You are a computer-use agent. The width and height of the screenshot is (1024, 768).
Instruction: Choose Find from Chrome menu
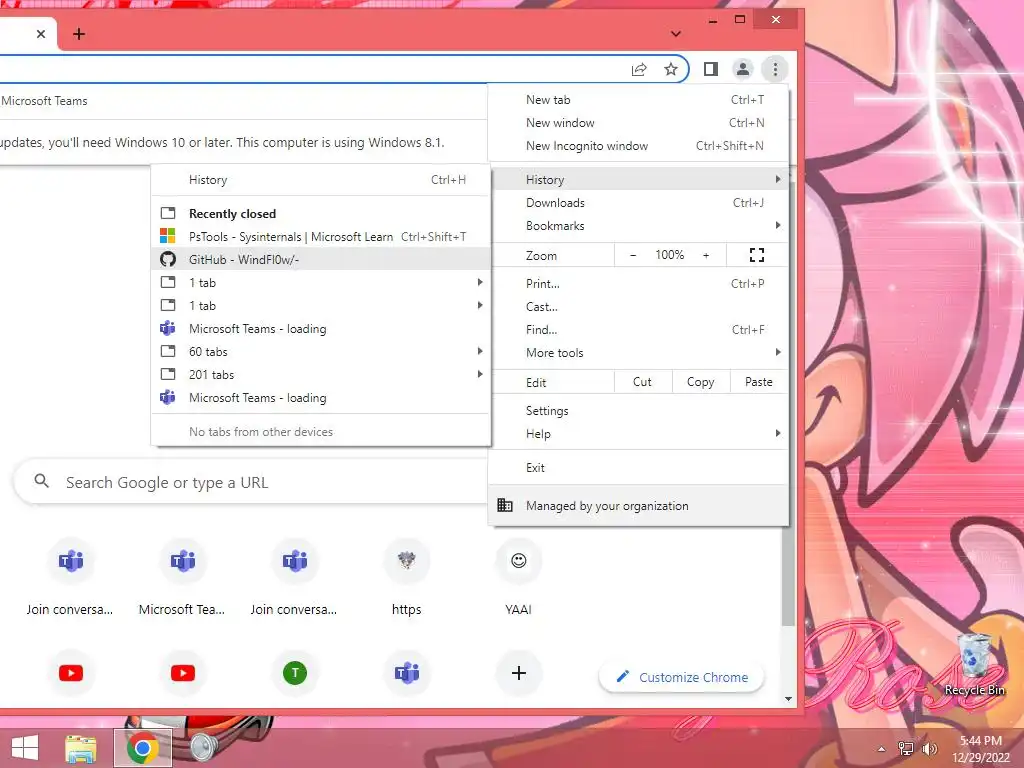click(x=638, y=330)
